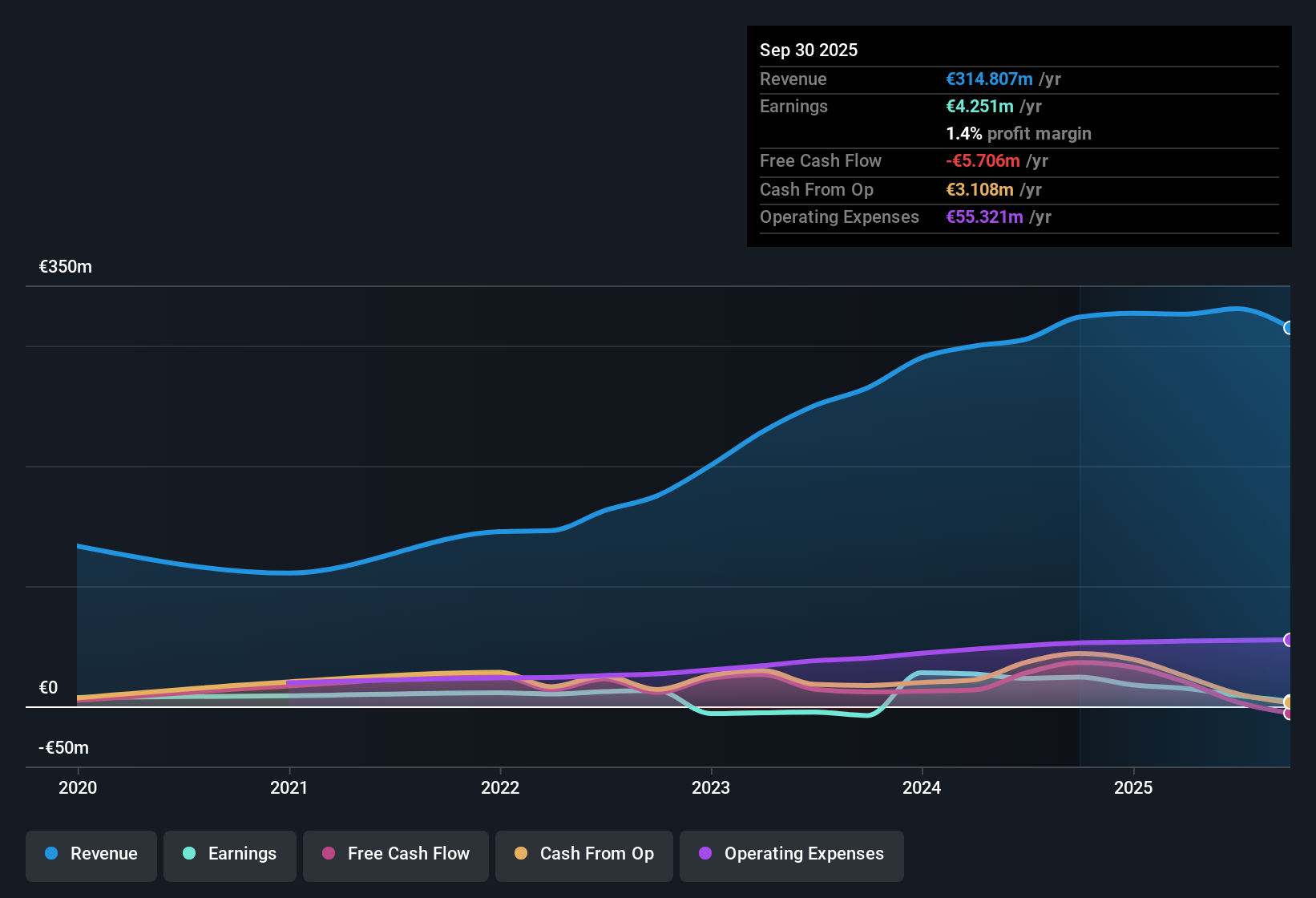Click the blue Revenue legend dot
1316x898 pixels.
(51, 853)
